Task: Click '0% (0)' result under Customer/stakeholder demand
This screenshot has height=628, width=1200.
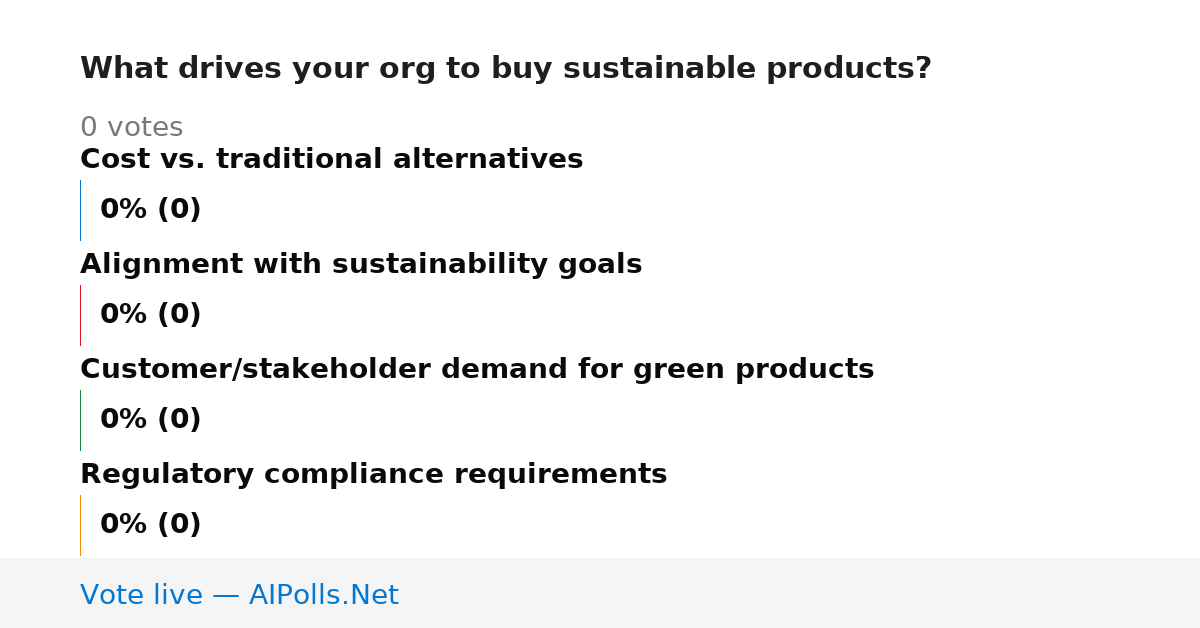Action: click(150, 420)
